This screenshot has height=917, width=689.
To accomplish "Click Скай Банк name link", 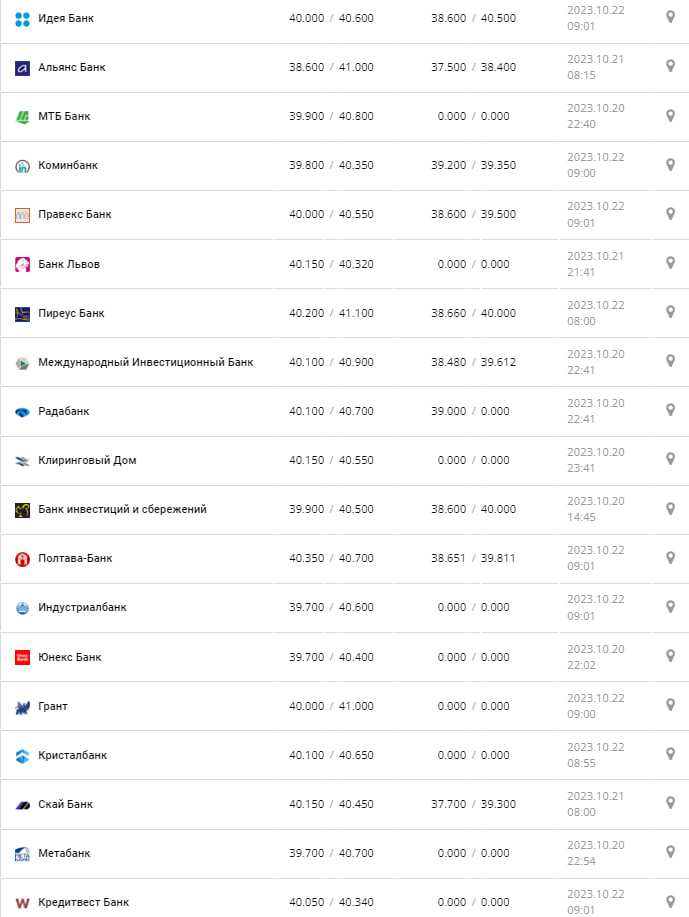I will 65,804.
